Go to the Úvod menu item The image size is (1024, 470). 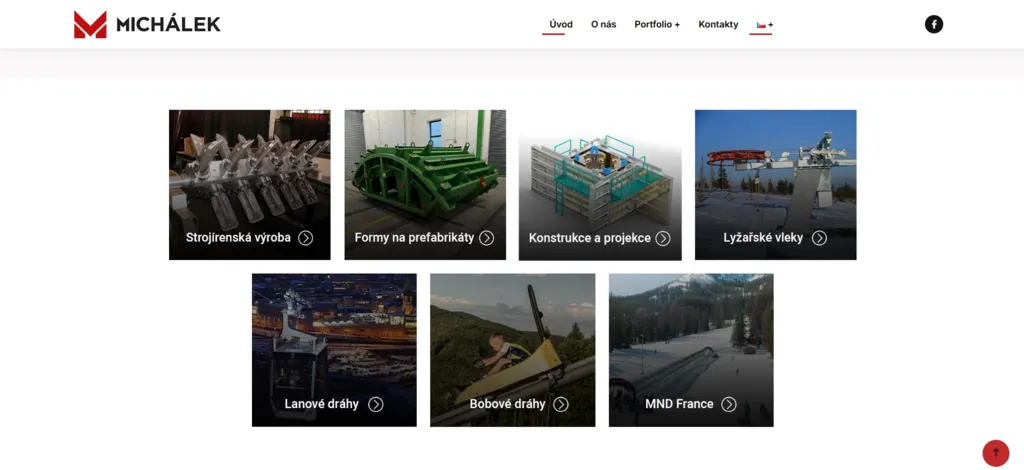[561, 25]
